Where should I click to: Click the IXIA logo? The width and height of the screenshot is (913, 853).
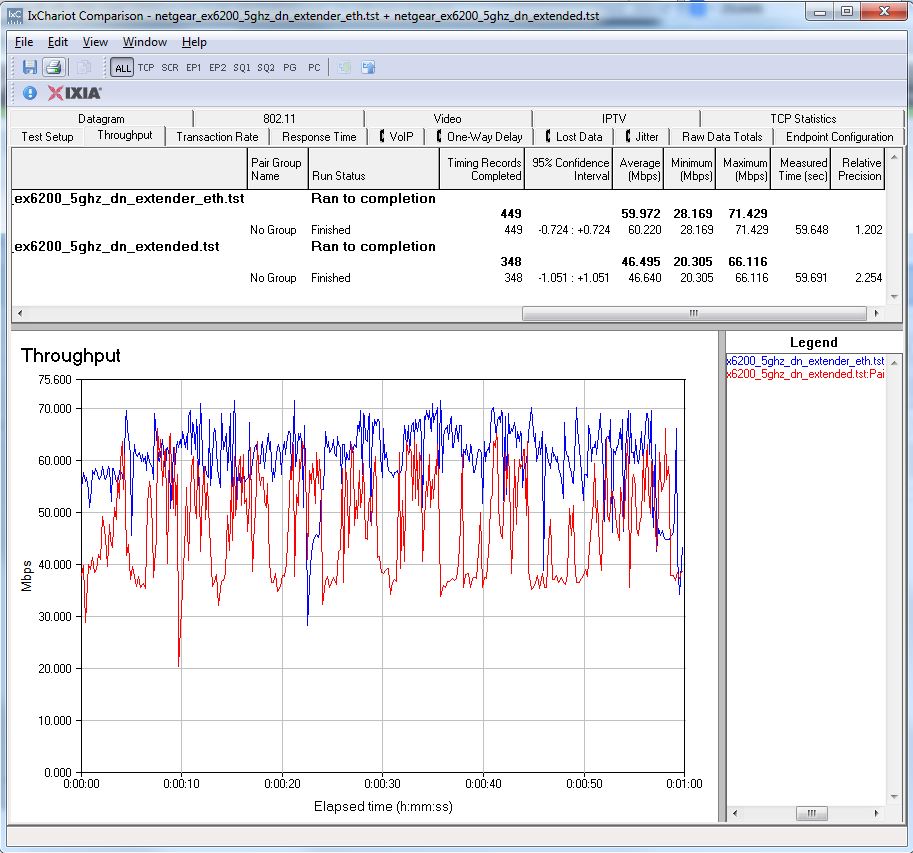tap(75, 93)
